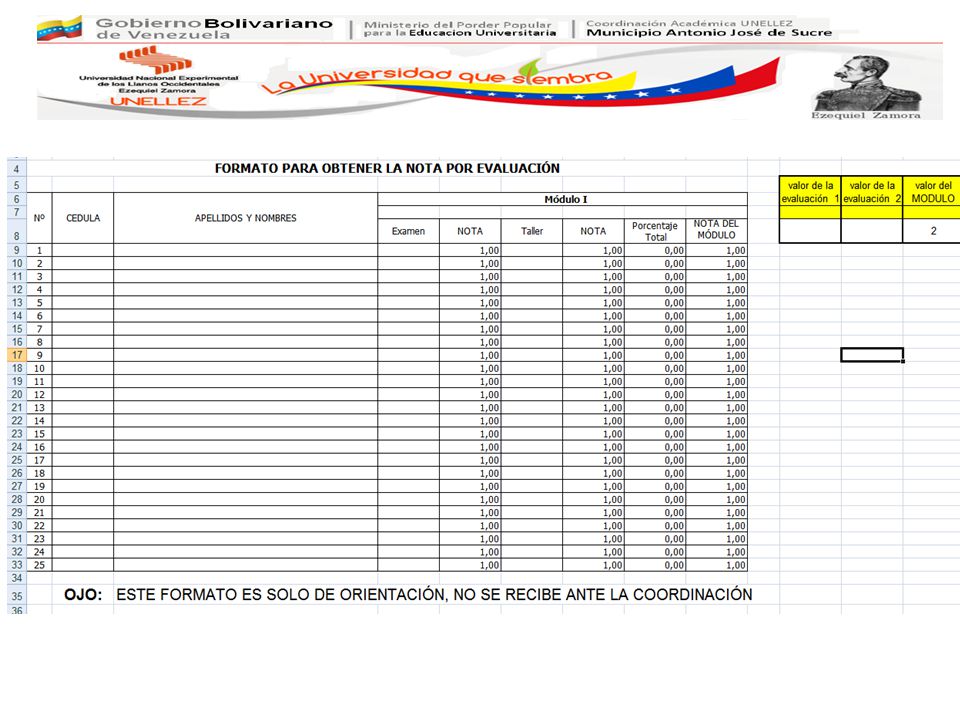Click the APELLIDOS Y NOMBRES header cell

tap(246, 218)
